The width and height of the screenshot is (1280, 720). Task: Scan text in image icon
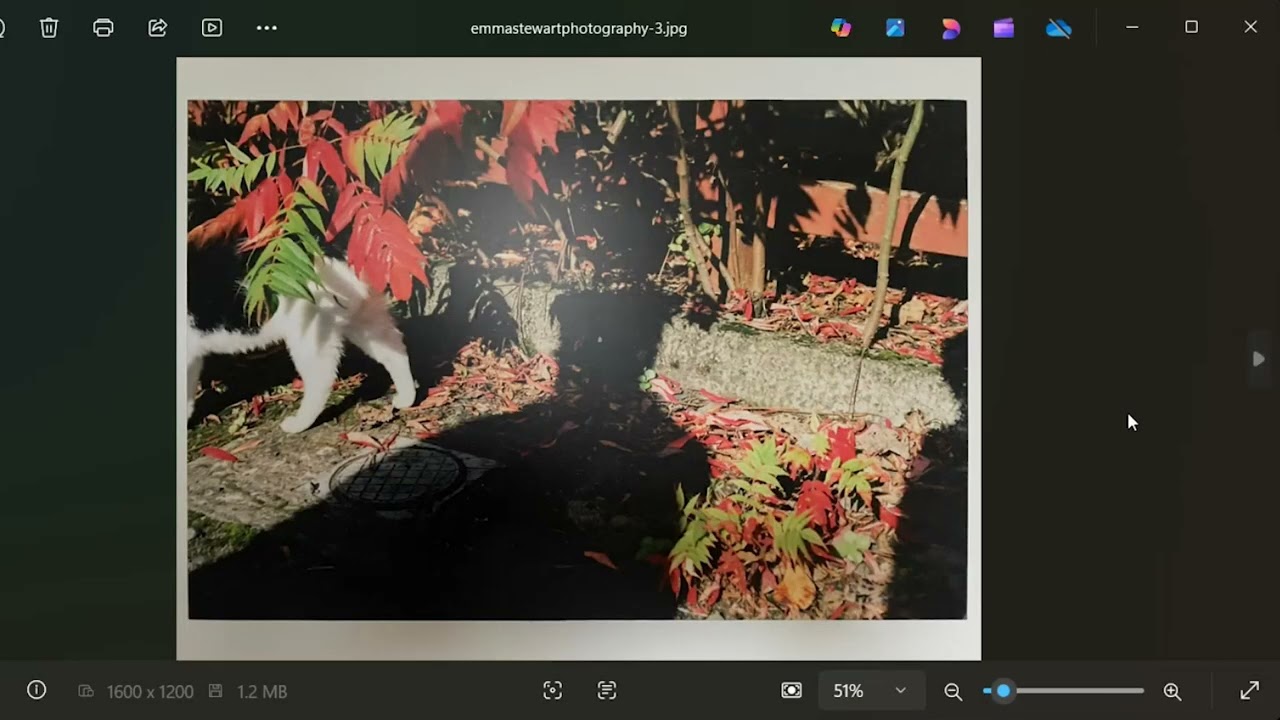click(607, 691)
